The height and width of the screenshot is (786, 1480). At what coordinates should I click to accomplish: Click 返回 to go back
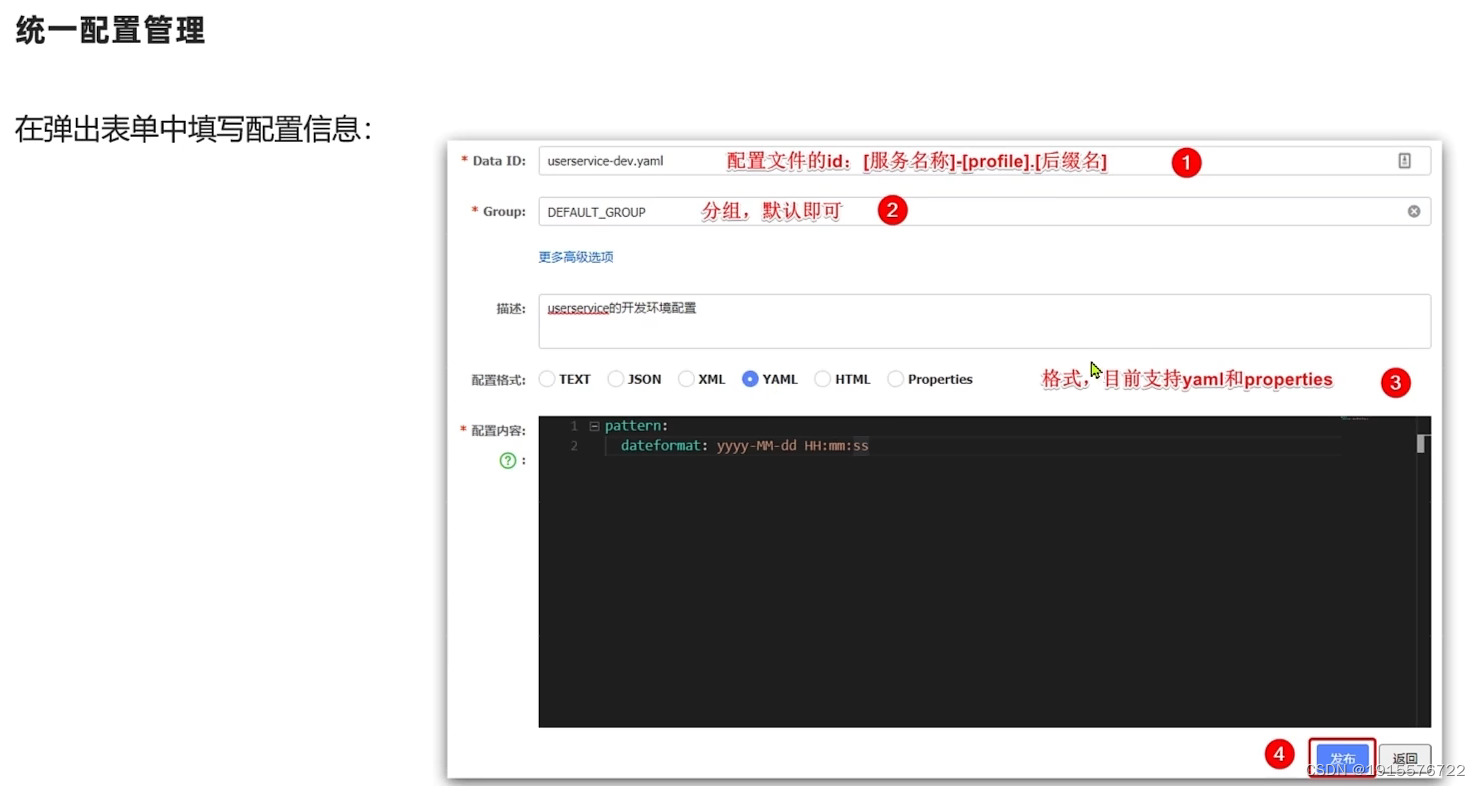click(1404, 758)
